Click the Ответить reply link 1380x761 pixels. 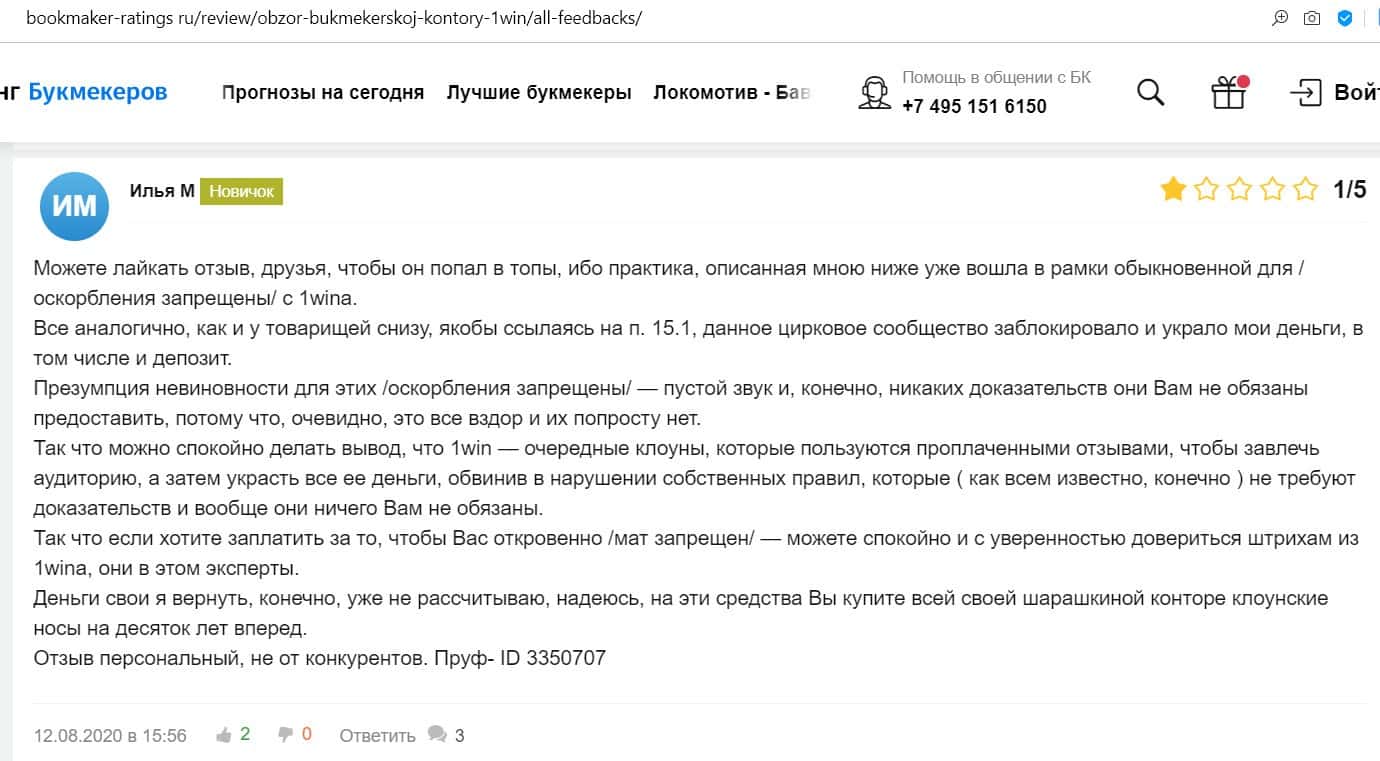tap(377, 736)
